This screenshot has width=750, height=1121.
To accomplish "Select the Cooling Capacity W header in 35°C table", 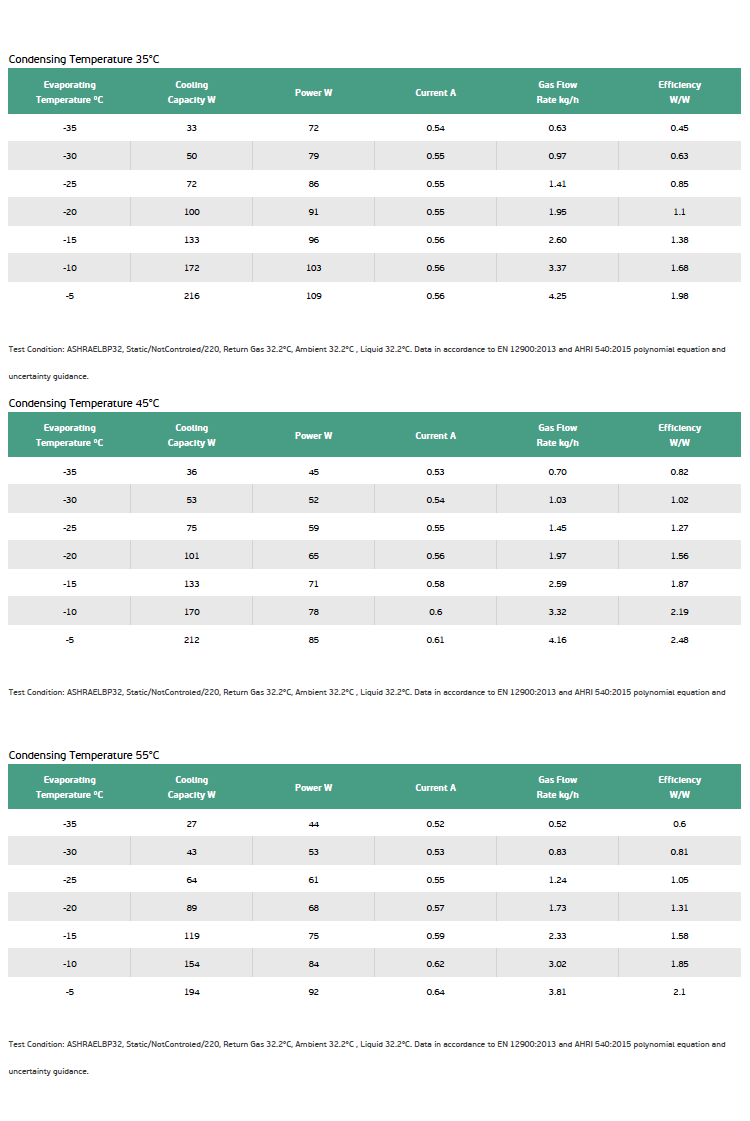I will click(x=192, y=92).
